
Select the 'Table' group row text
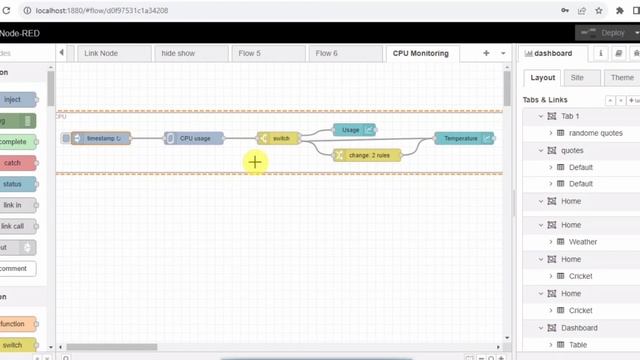click(x=578, y=345)
